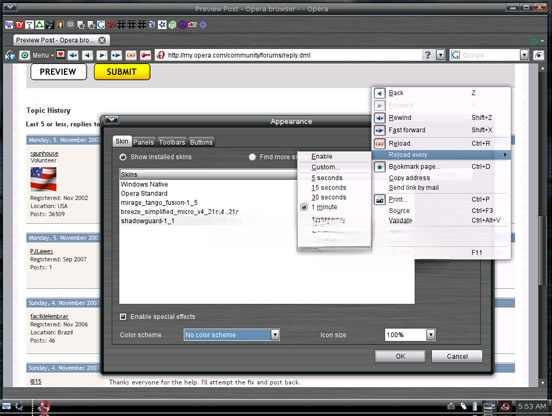Click the red heart toolbar icon
The width and height of the screenshot is (552, 416).
(61, 55)
